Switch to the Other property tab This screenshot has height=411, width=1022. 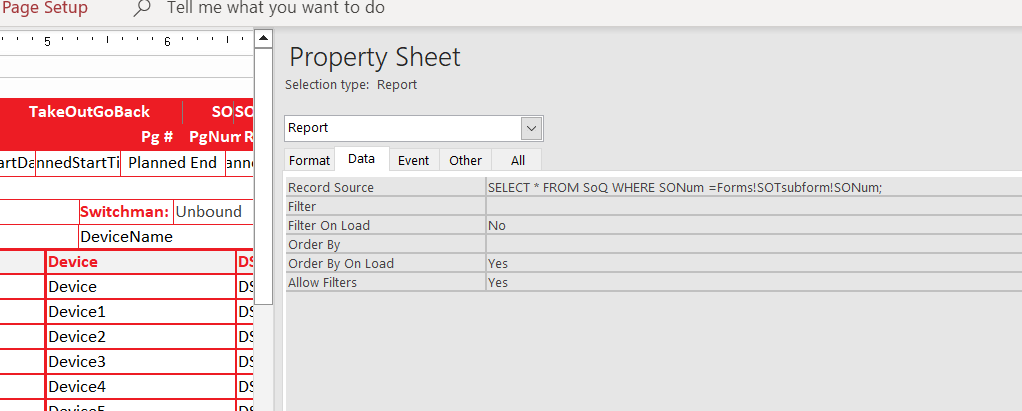[465, 160]
